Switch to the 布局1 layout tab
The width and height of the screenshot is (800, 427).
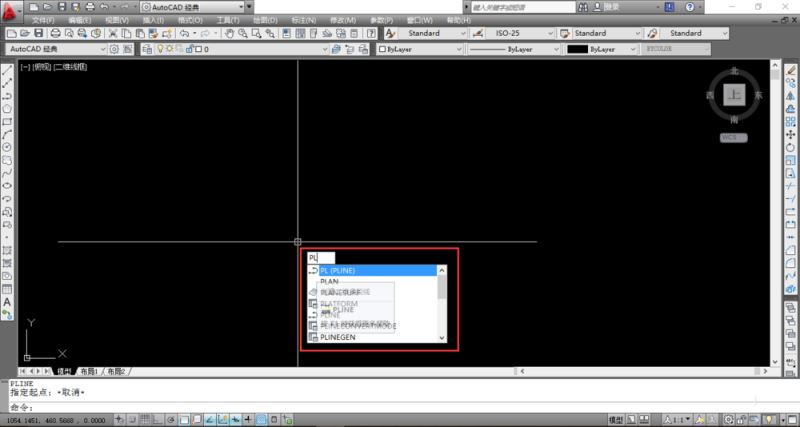[x=89, y=372]
